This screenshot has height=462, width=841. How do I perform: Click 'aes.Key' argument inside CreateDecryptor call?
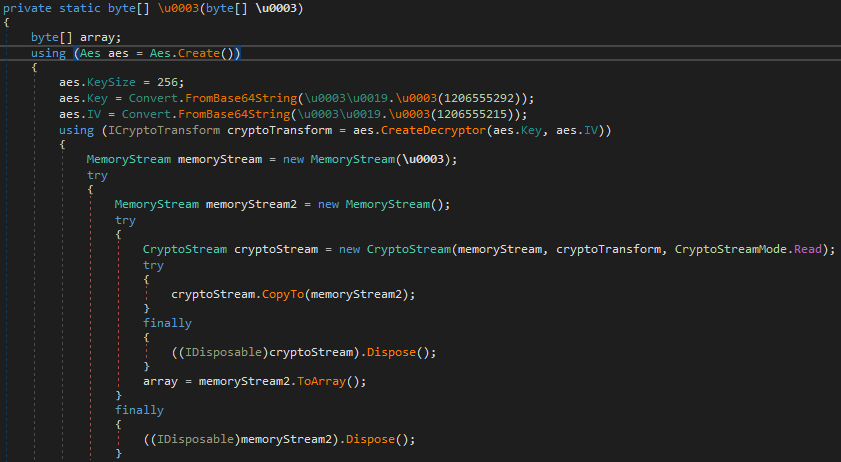(x=517, y=130)
